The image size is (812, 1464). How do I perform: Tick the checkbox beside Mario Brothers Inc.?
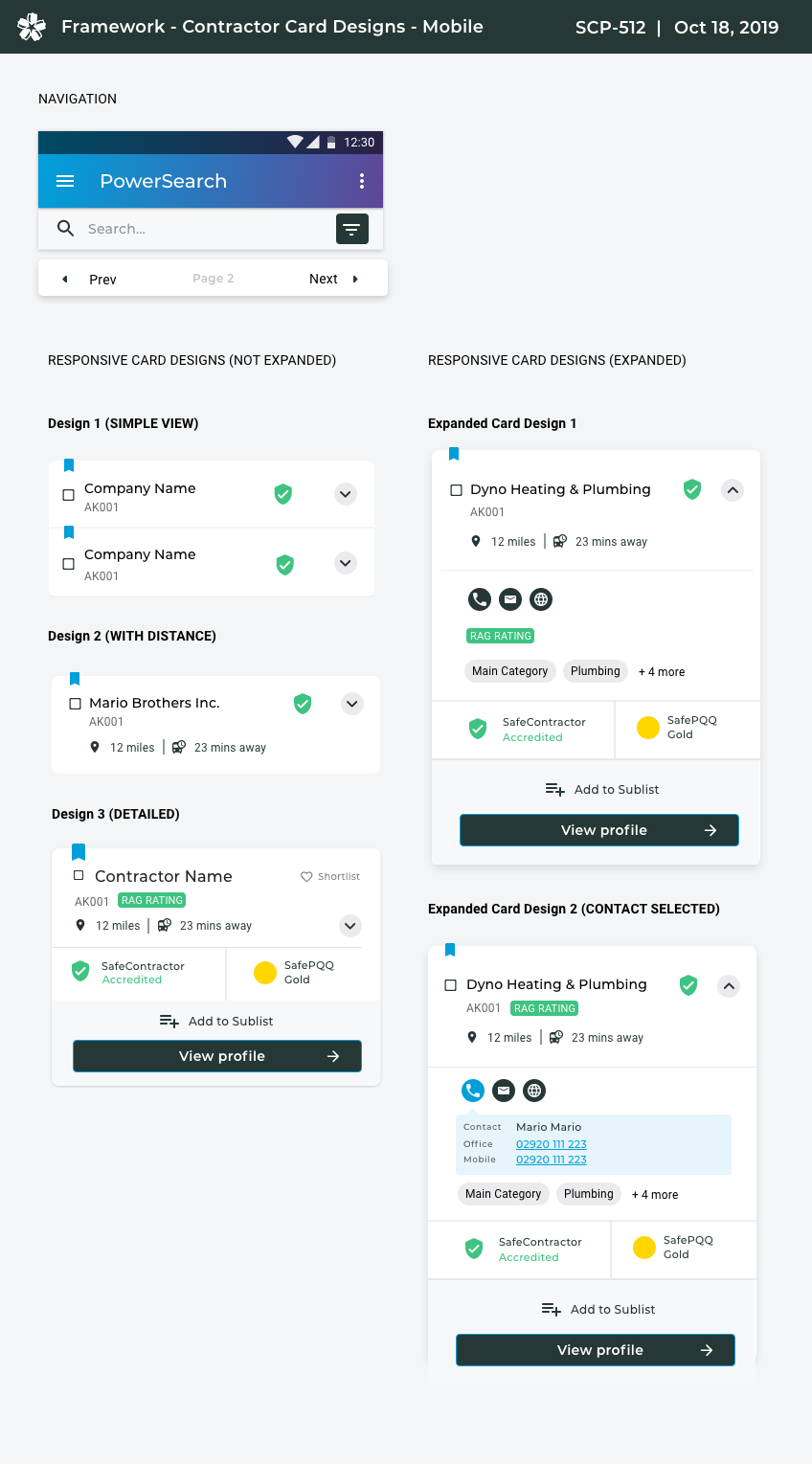pyautogui.click(x=76, y=704)
